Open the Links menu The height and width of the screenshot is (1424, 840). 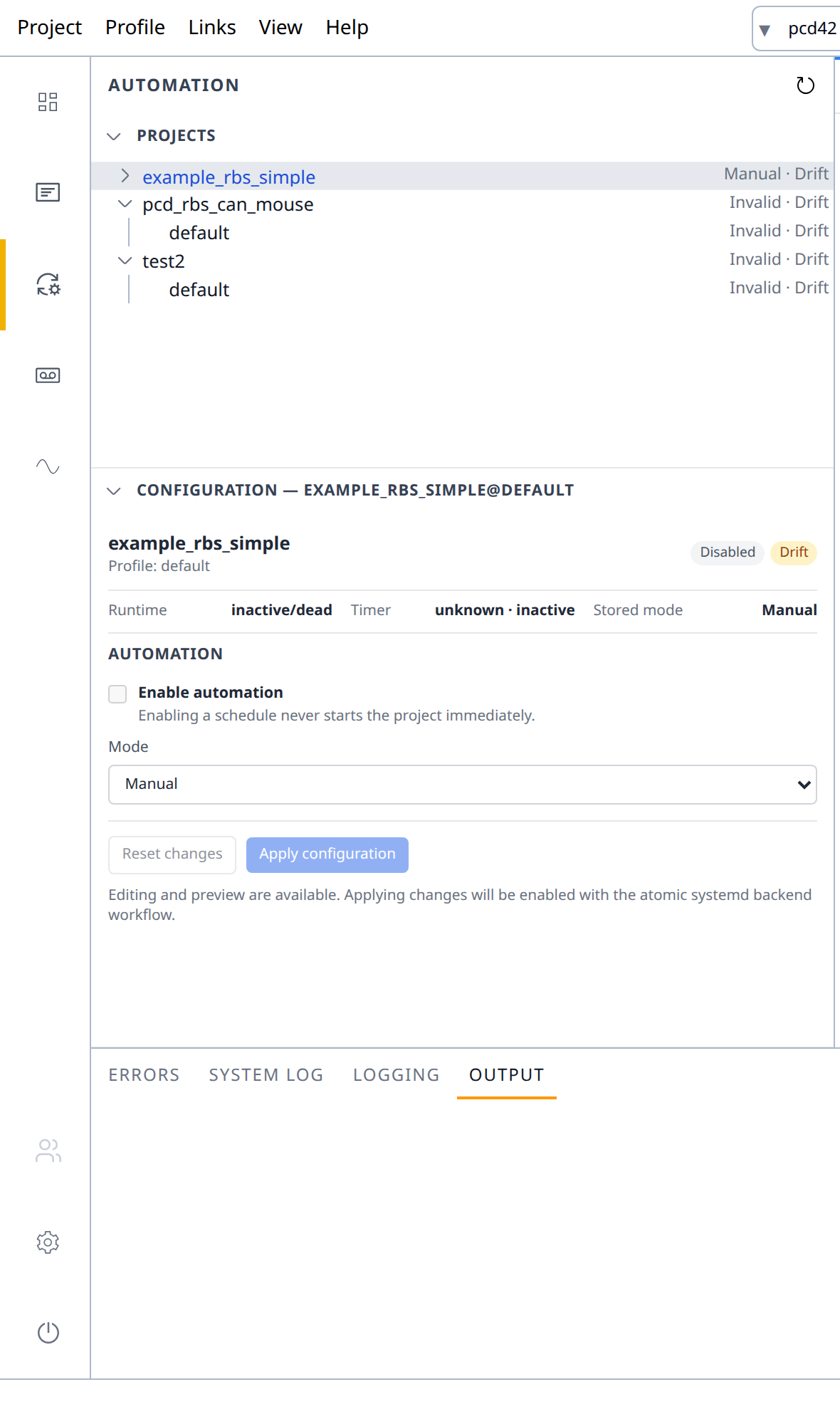(212, 27)
